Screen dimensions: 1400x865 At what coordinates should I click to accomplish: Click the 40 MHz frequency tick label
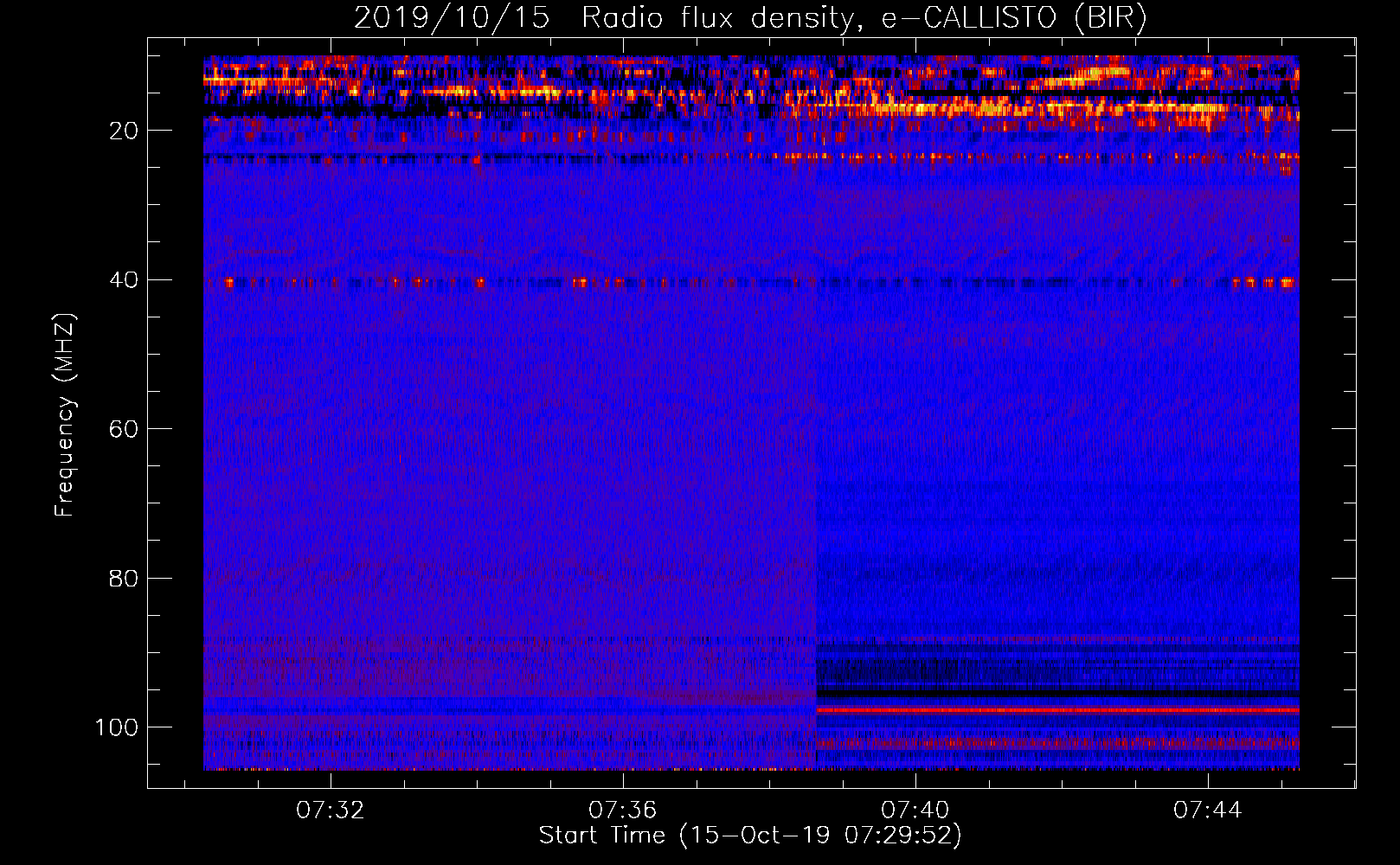[x=124, y=279]
